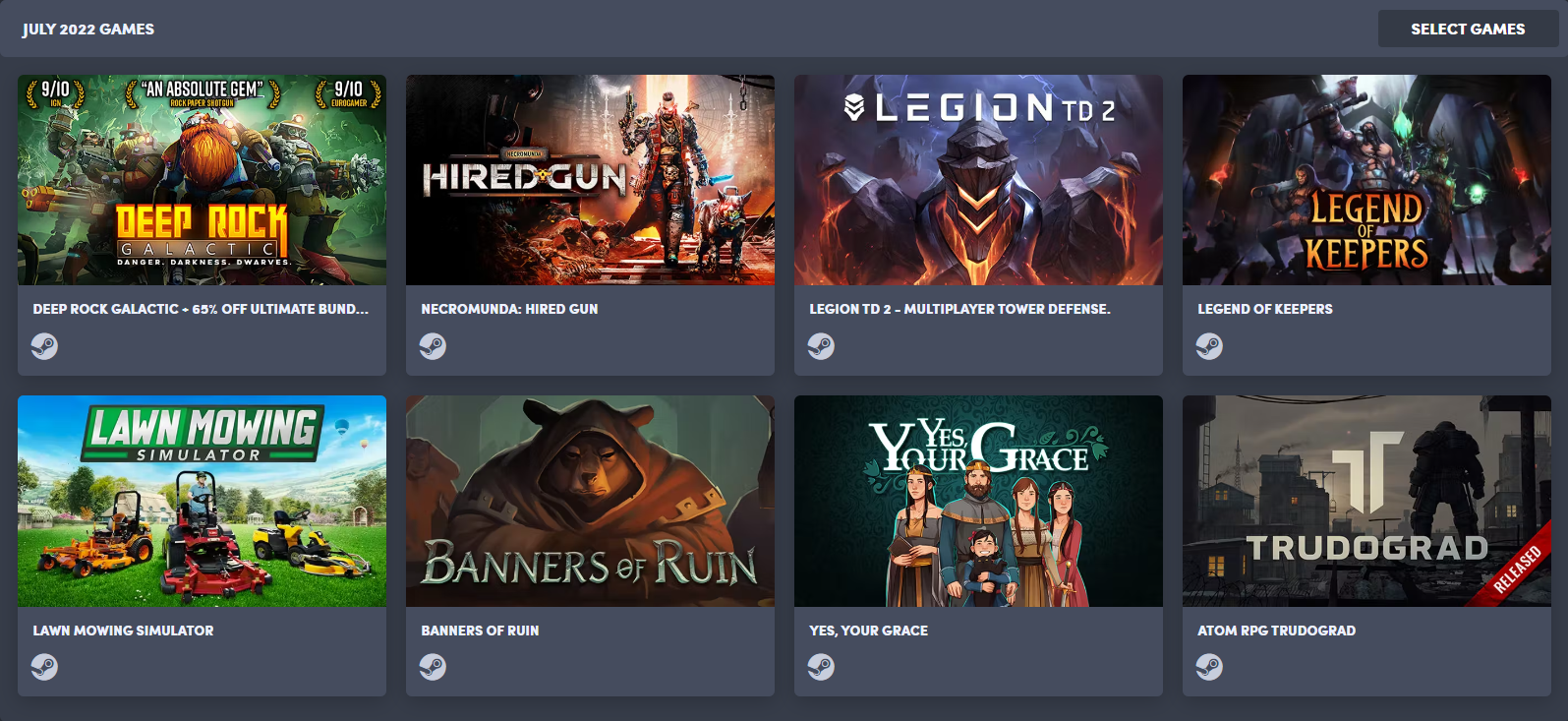1568x721 pixels.
Task: Open the Legion TD 2 cover image
Action: click(978, 180)
